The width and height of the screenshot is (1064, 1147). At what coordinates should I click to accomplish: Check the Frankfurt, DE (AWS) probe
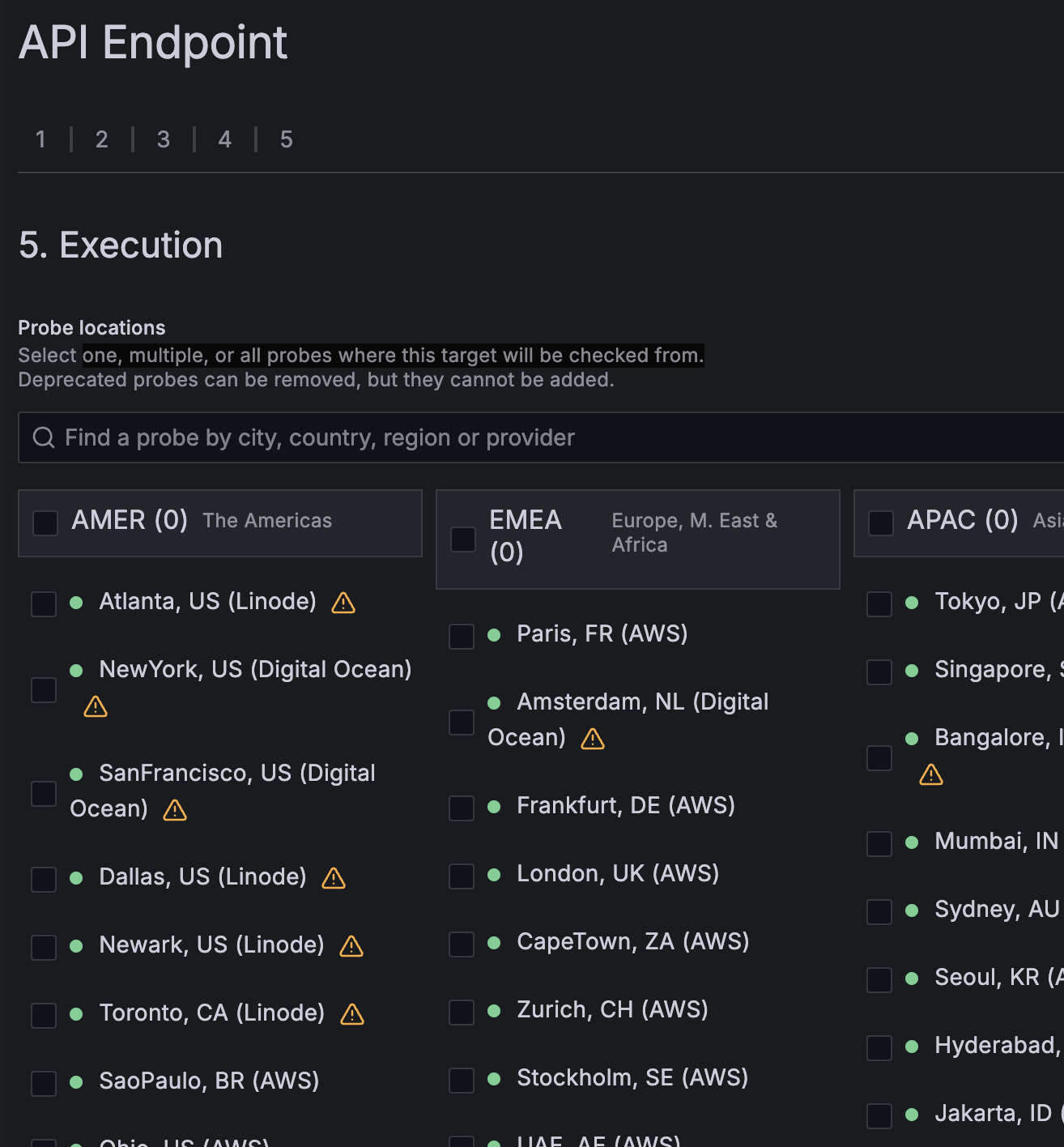point(461,807)
